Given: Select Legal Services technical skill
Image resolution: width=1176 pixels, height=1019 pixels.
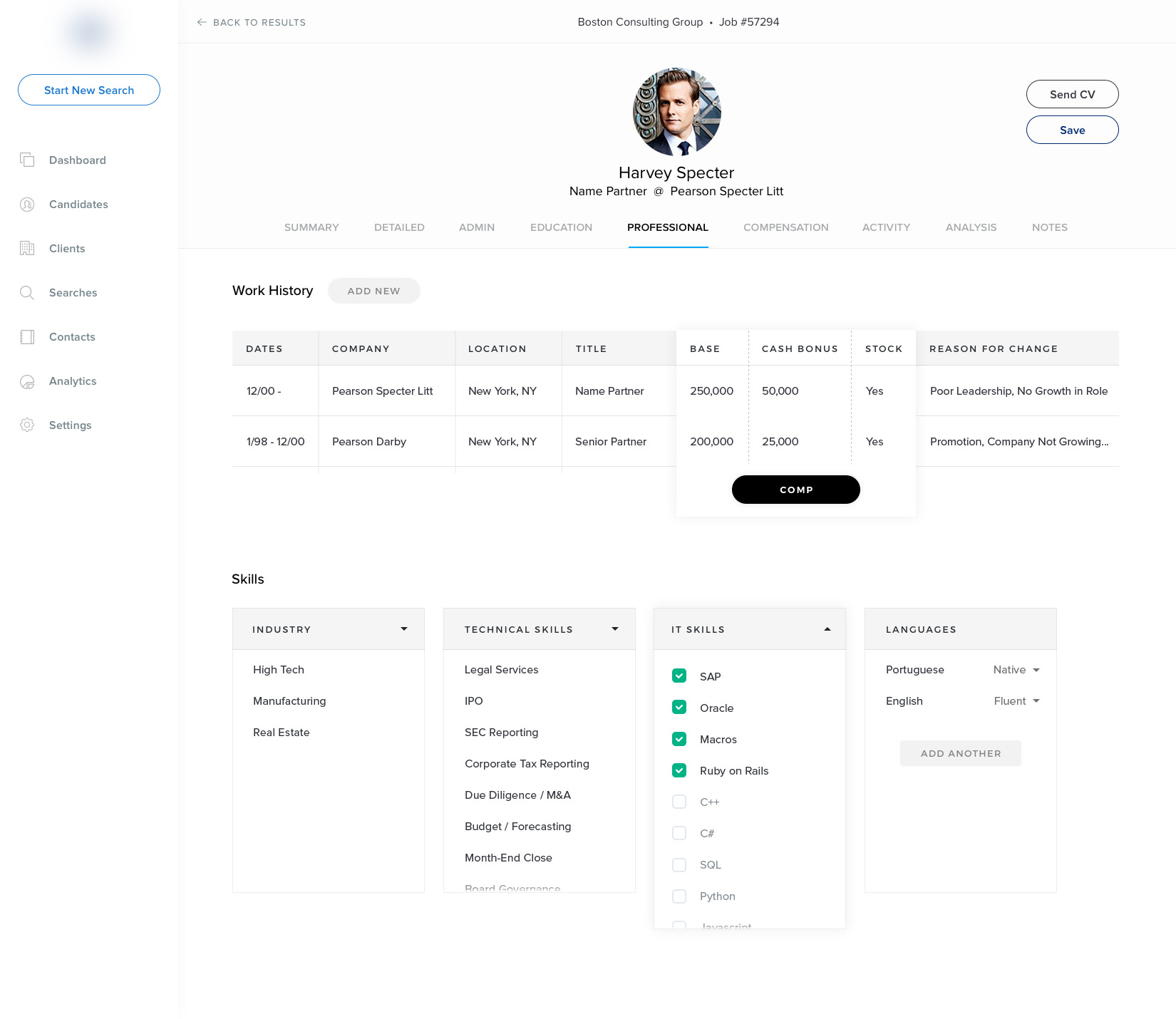Looking at the screenshot, I should pyautogui.click(x=502, y=670).
